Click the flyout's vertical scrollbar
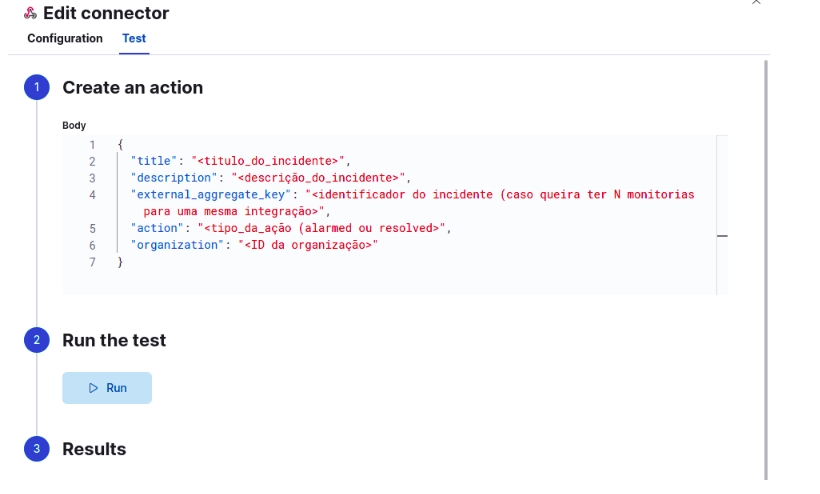Viewport: 820px width, 494px height. coord(767,250)
